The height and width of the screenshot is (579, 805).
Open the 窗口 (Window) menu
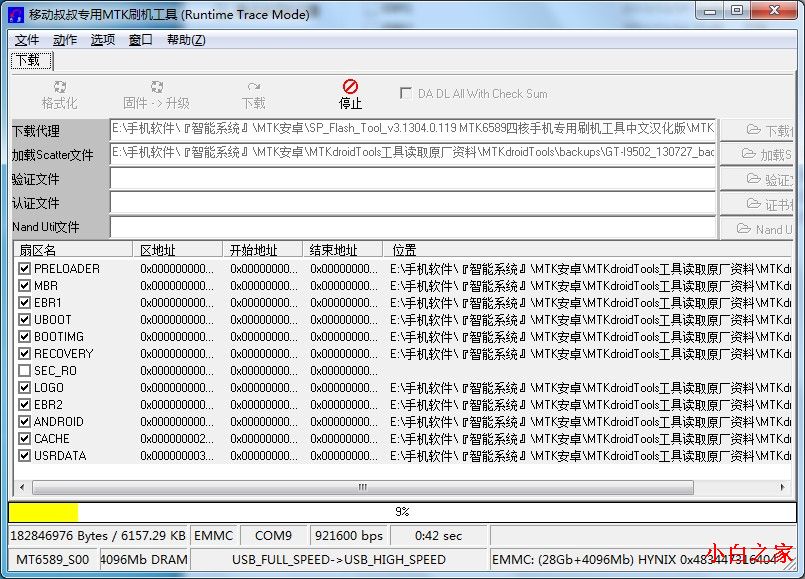(x=141, y=40)
